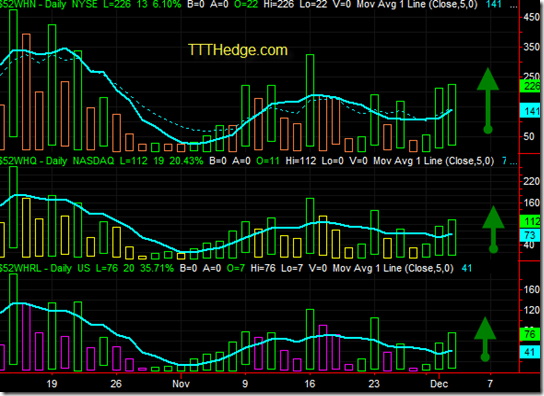Click the $52WHQ symbol label

[18, 161]
